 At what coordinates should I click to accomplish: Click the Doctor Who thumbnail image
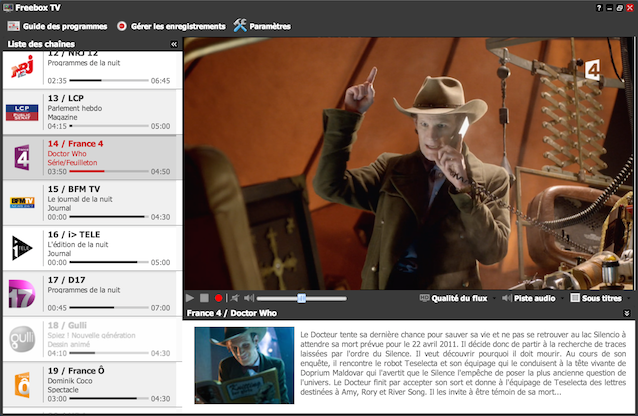[x=244, y=365]
